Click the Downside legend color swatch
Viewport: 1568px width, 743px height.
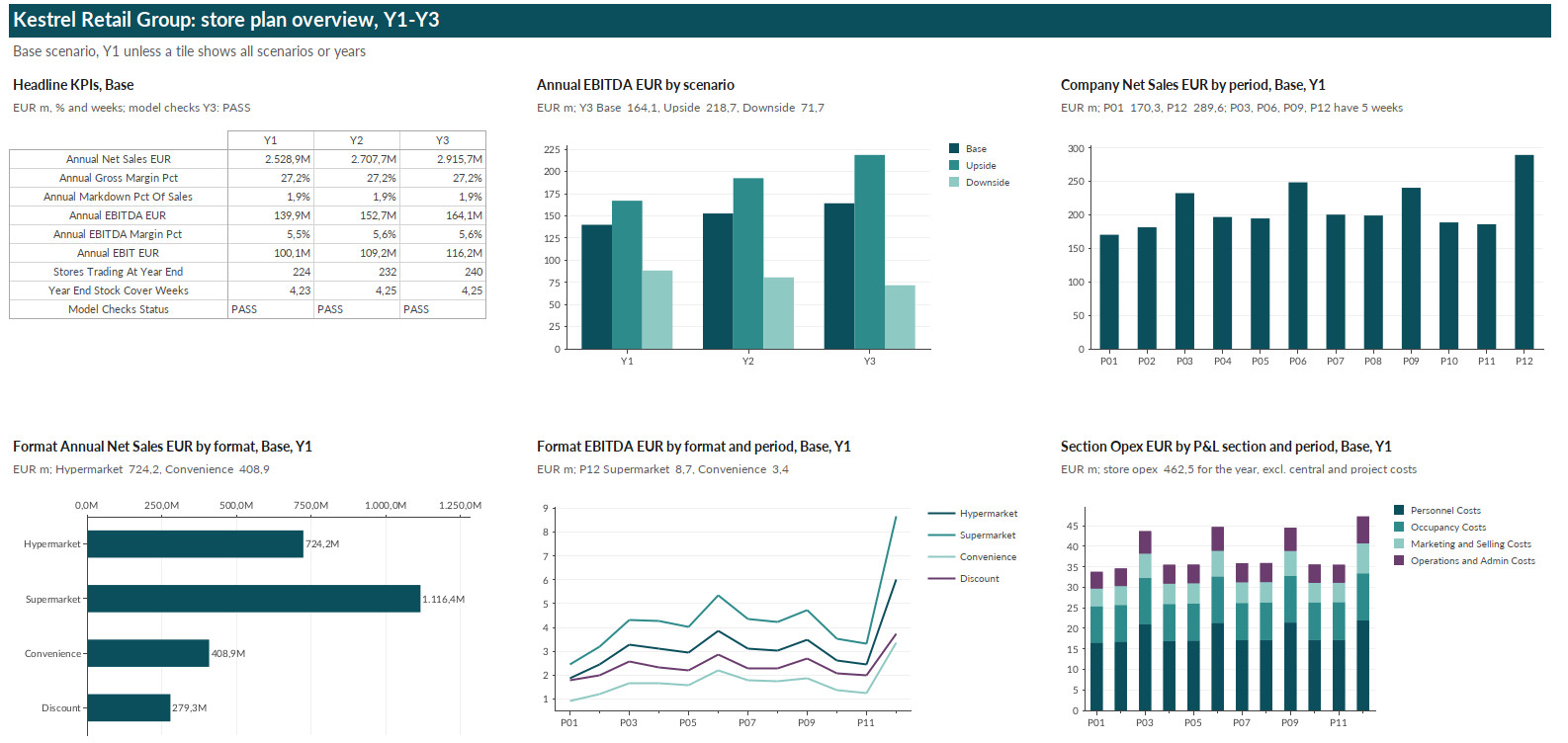click(x=954, y=183)
